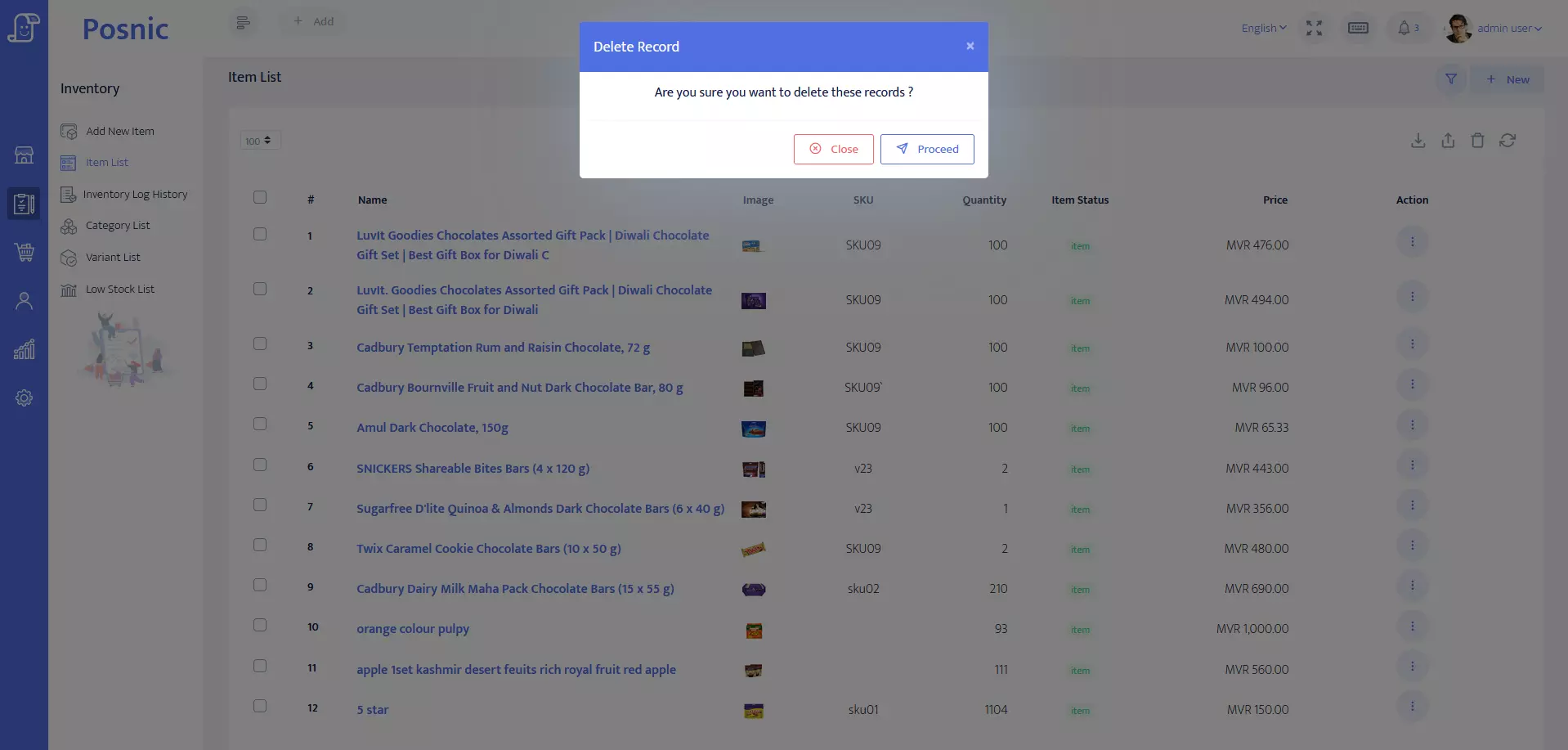Select checkbox for orange colour pulpy
This screenshot has height=750, width=1568.
pos(260,626)
